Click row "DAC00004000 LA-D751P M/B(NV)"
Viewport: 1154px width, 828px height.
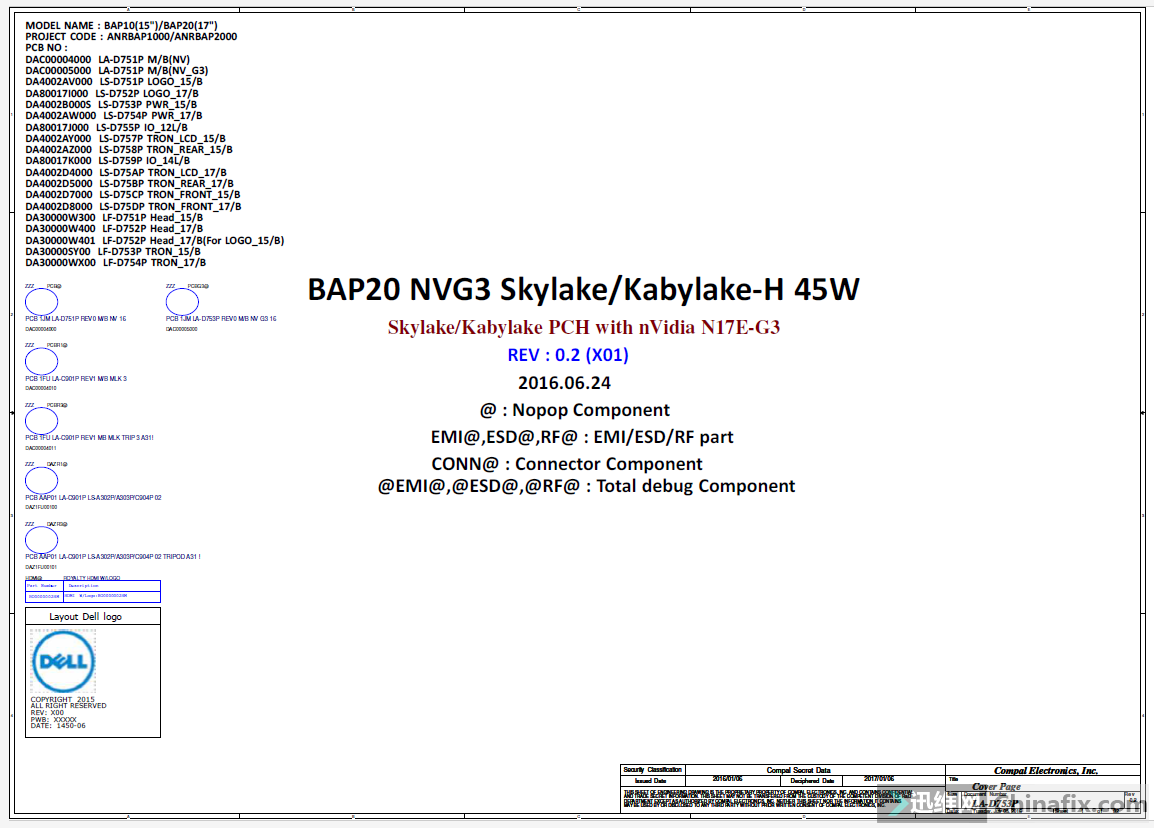107,60
